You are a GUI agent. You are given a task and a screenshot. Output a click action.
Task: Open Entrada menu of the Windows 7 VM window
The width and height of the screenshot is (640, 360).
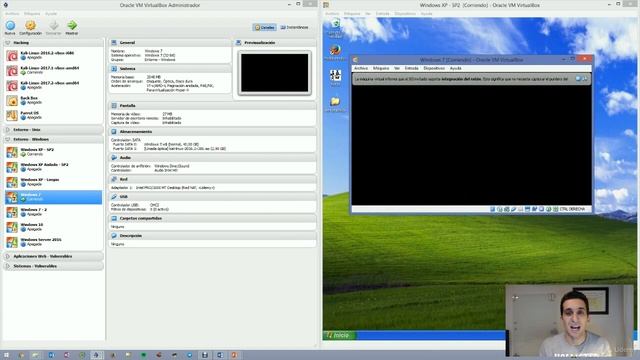click(x=411, y=68)
